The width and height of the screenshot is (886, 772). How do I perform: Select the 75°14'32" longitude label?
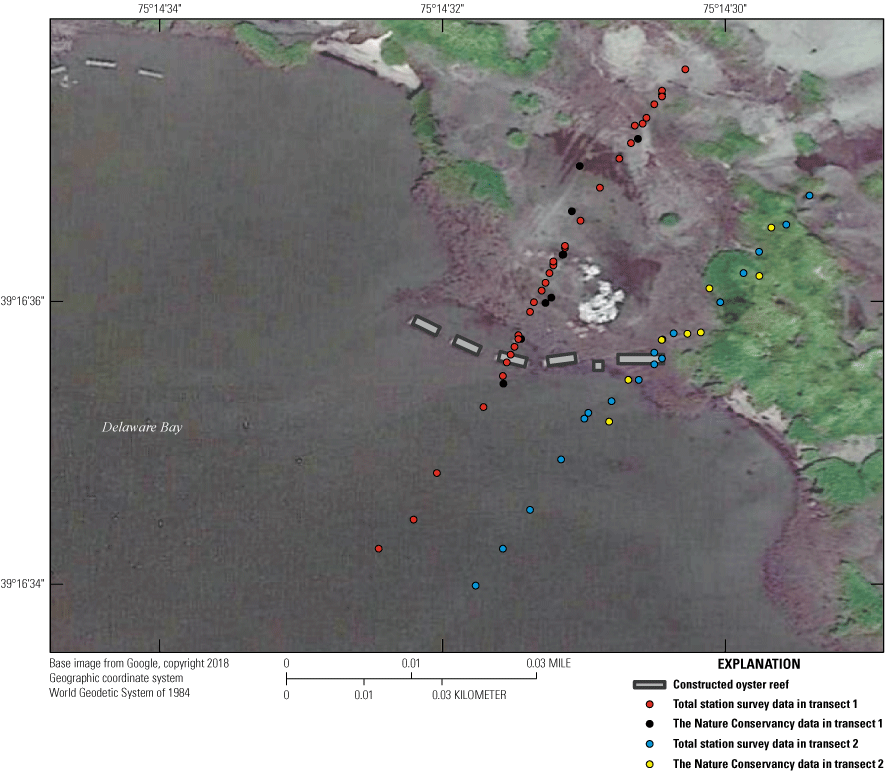click(x=443, y=6)
